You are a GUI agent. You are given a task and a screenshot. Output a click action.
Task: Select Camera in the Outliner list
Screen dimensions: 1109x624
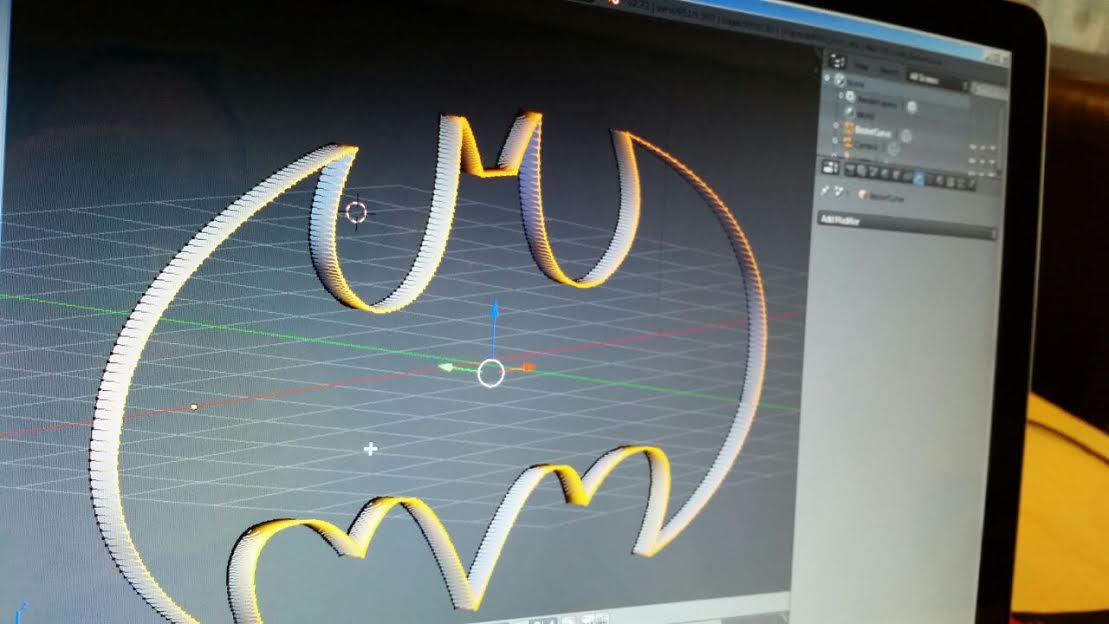[x=866, y=146]
